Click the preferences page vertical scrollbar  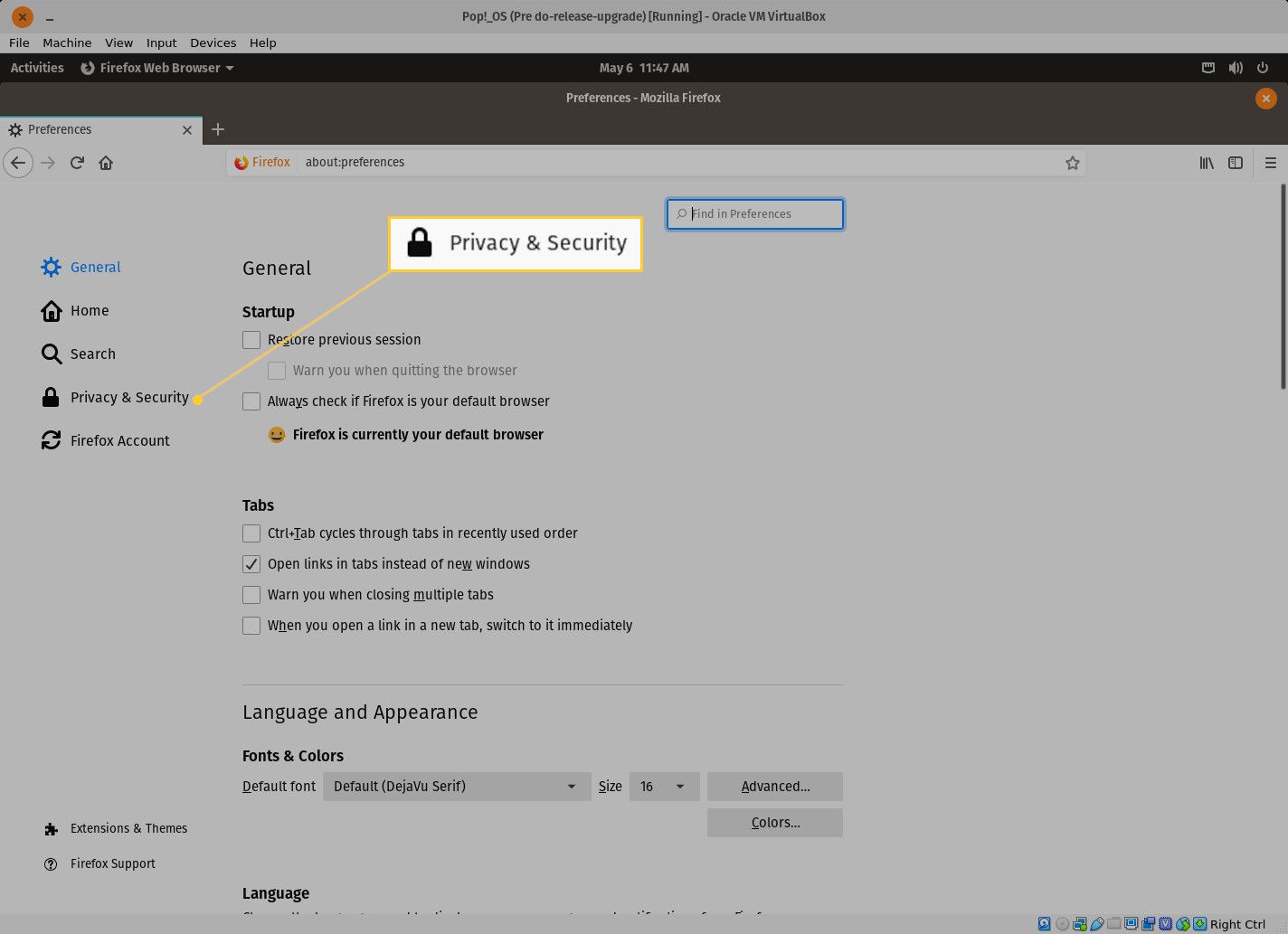click(x=1283, y=286)
